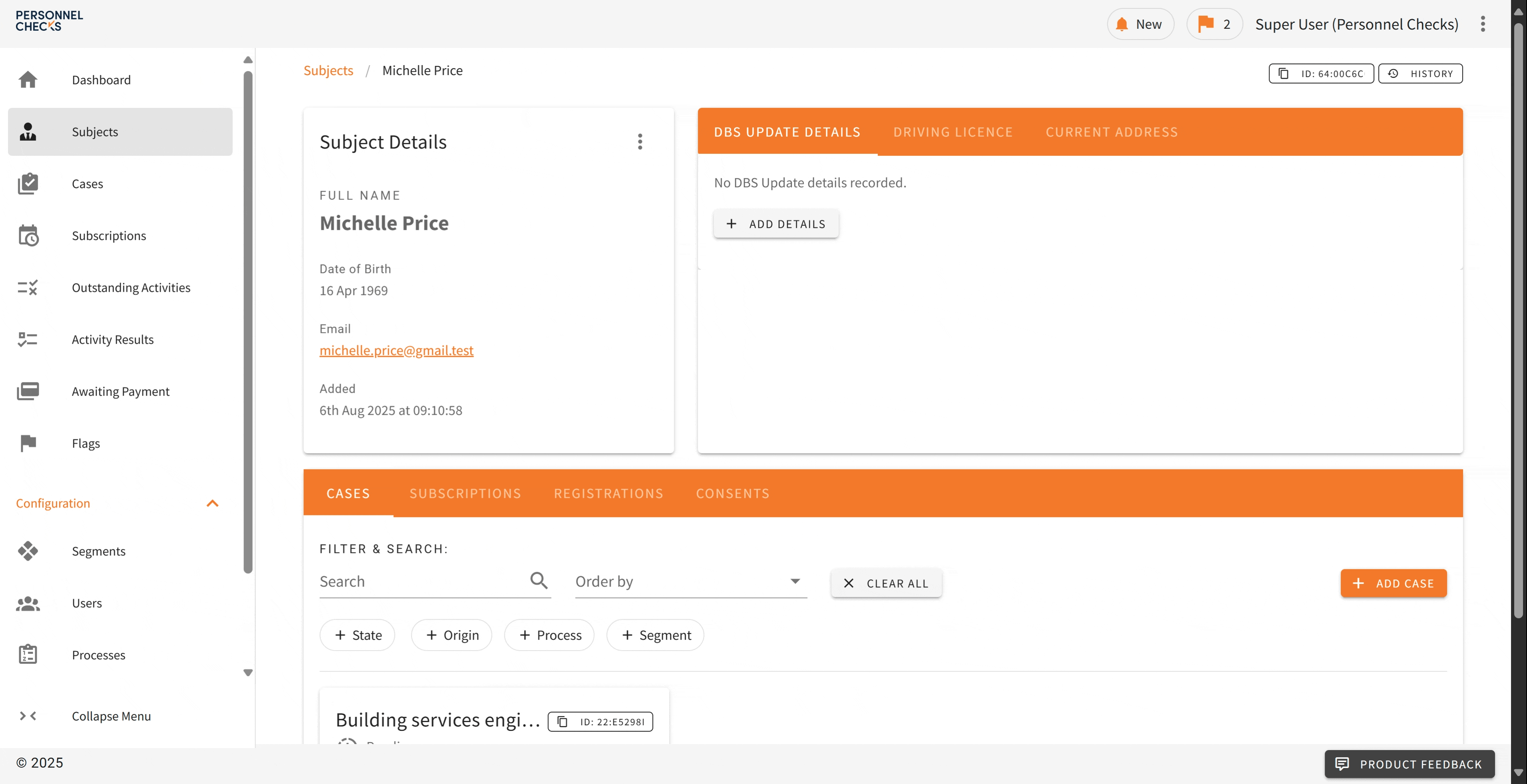Viewport: 1527px width, 784px height.
Task: Collapse the Configuration section chevron
Action: (212, 503)
